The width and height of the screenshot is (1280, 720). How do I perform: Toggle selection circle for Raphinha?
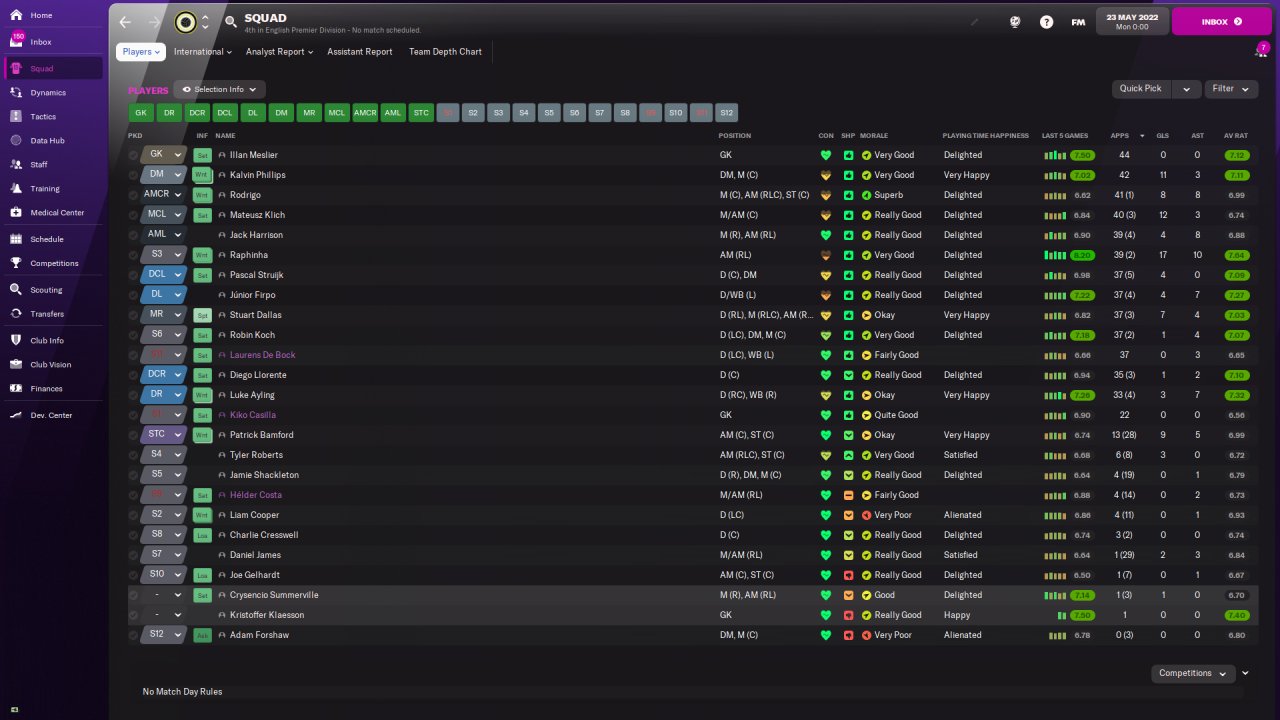click(134, 255)
